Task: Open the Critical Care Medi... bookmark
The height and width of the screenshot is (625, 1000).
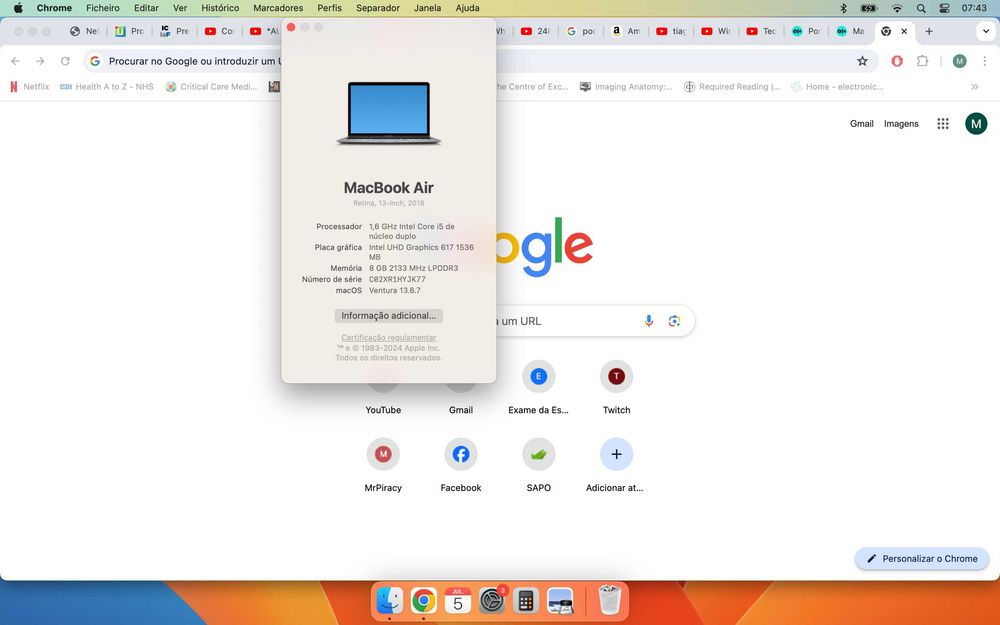Action: [x=211, y=87]
